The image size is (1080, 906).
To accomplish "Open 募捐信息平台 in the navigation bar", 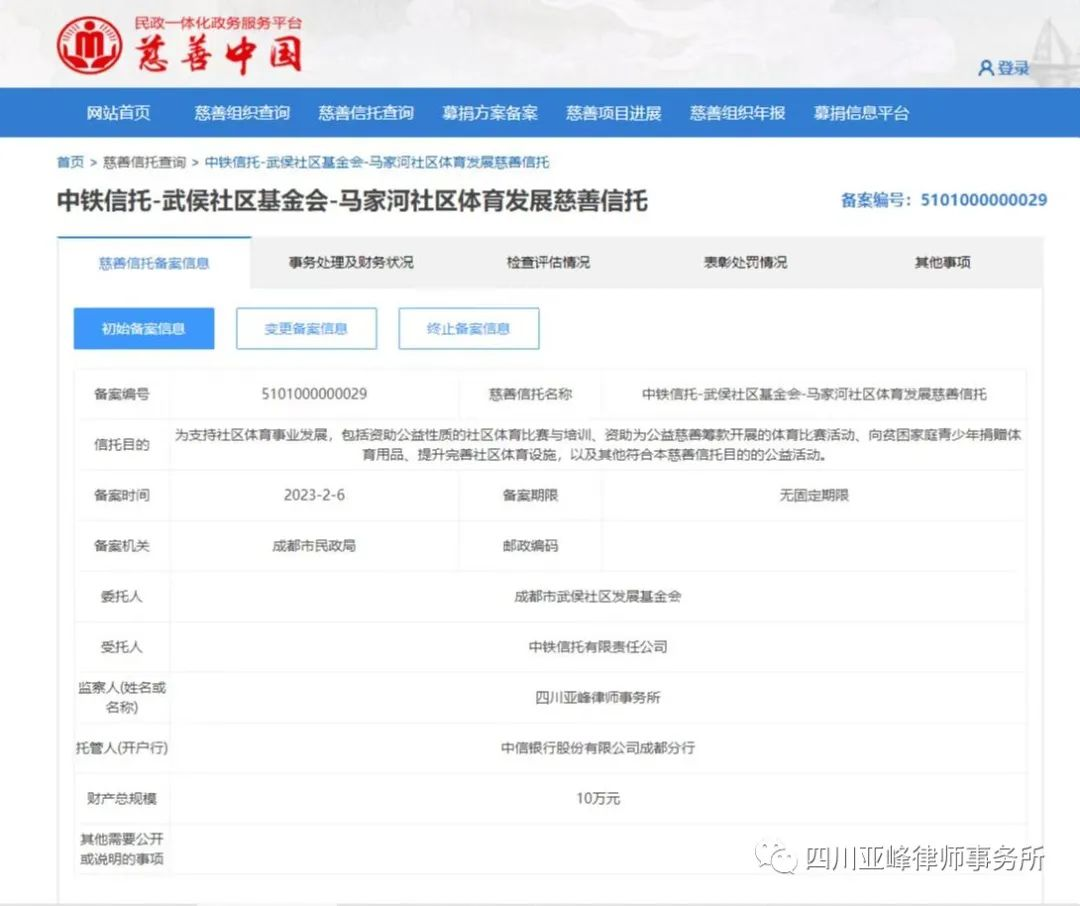I will 862,113.
